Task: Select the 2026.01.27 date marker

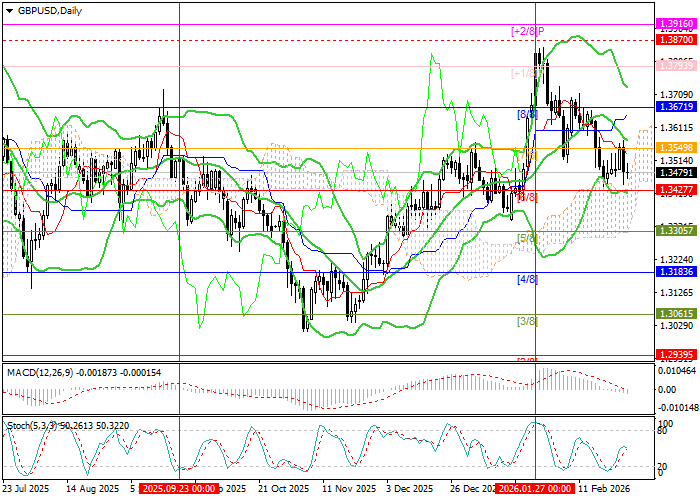Action: click(535, 489)
